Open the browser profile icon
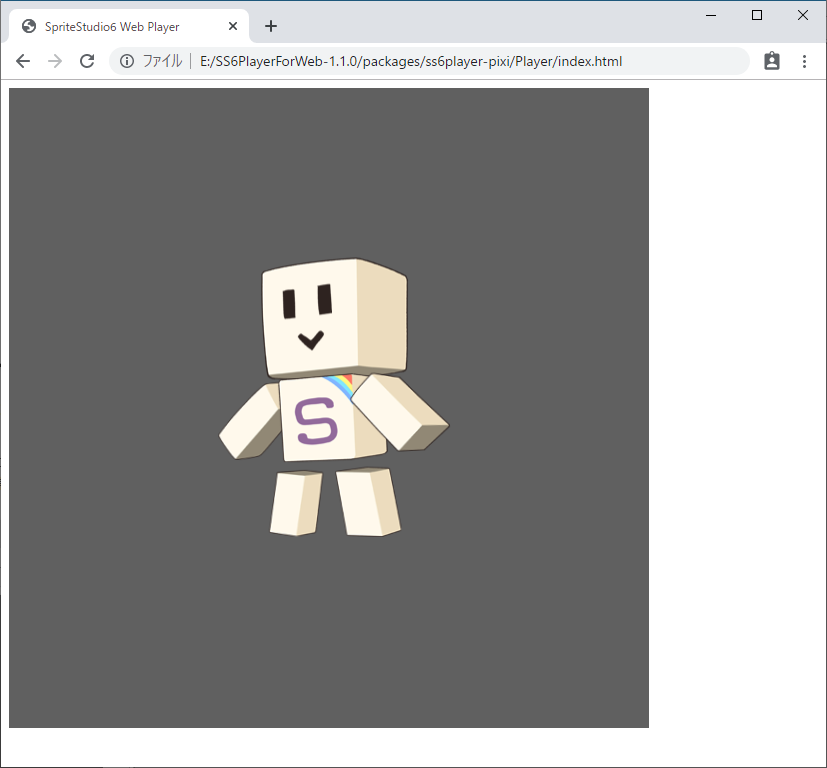This screenshot has height=768, width=827. (x=772, y=61)
